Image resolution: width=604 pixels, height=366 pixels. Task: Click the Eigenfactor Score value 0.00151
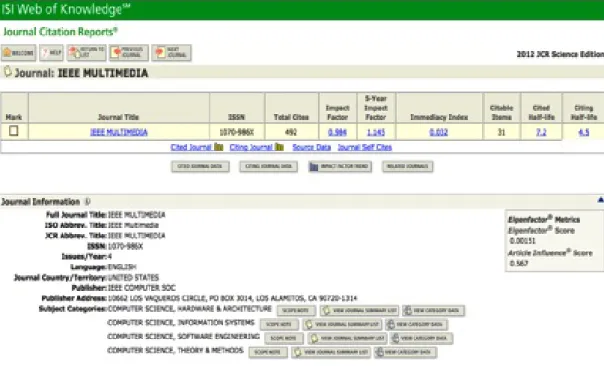(522, 241)
